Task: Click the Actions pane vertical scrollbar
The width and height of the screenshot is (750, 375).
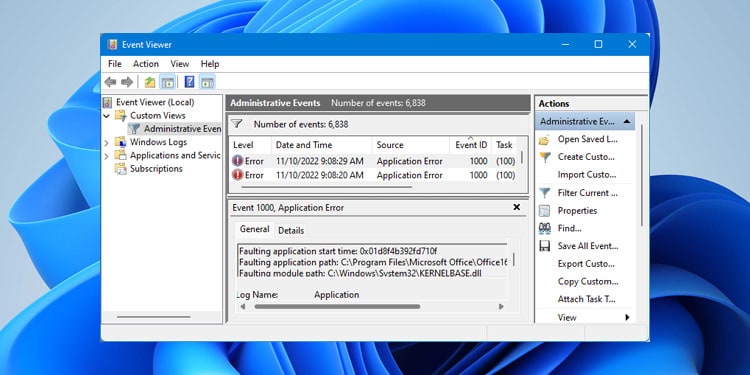Action: click(641, 175)
